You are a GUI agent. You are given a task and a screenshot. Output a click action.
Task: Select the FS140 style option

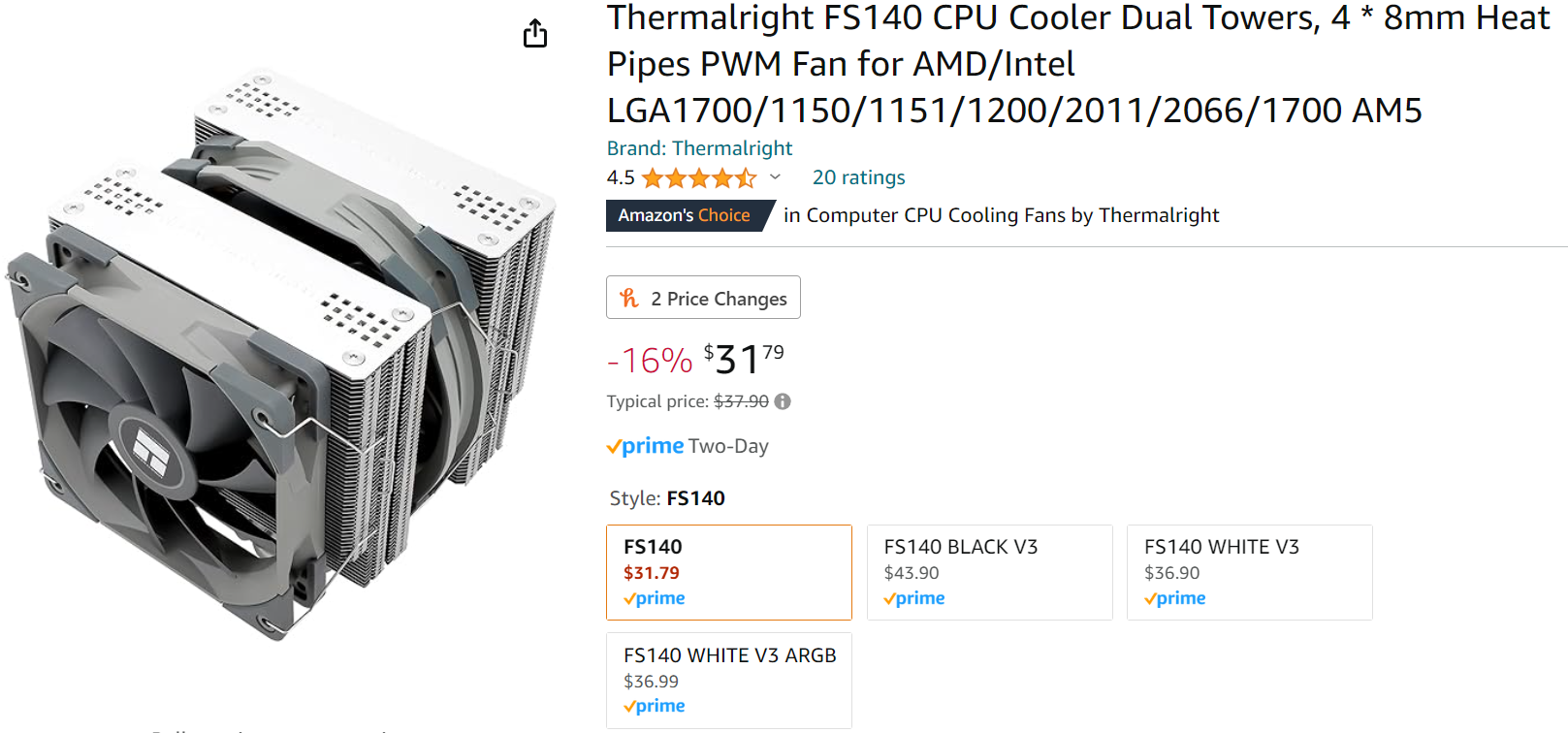click(x=728, y=572)
